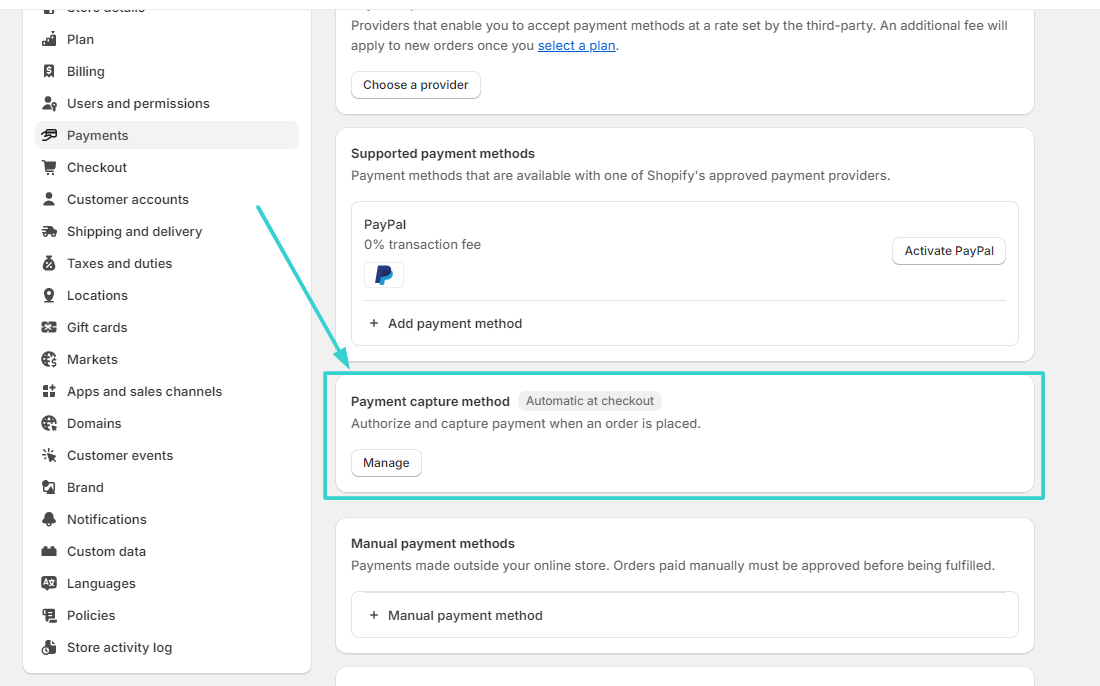
Task: Click the Gift cards icon
Action: tap(49, 327)
